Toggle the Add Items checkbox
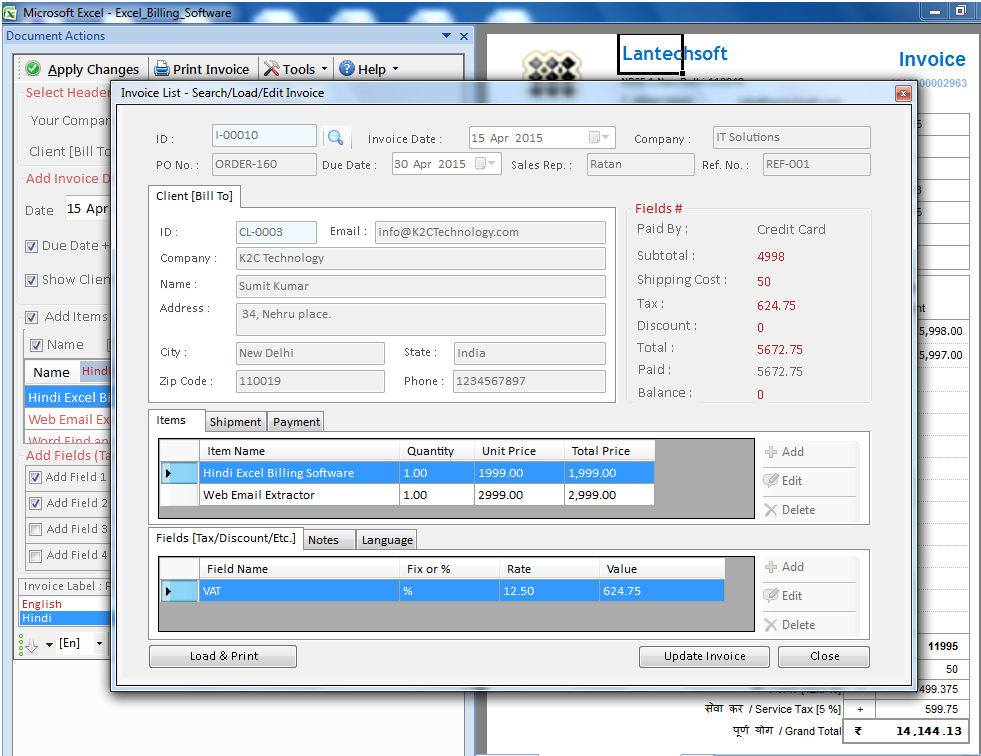Screen dimensions: 981x756 click(x=32, y=317)
